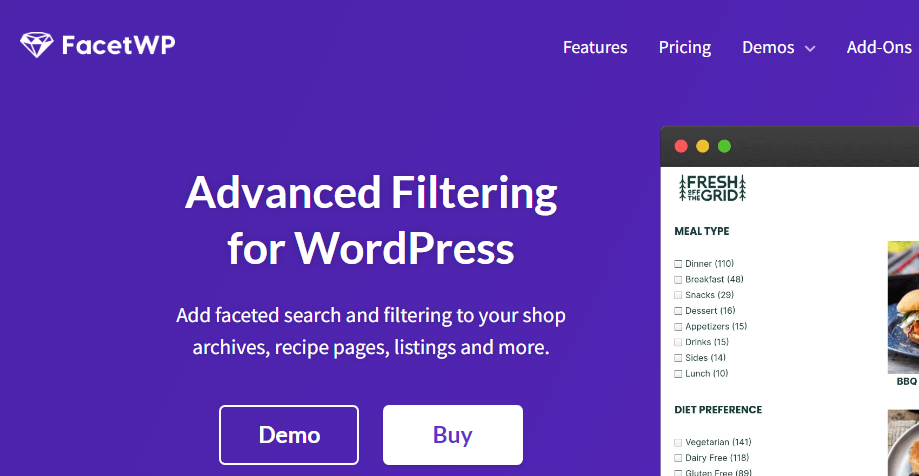
Task: Open the Add-Ons page
Action: click(879, 47)
